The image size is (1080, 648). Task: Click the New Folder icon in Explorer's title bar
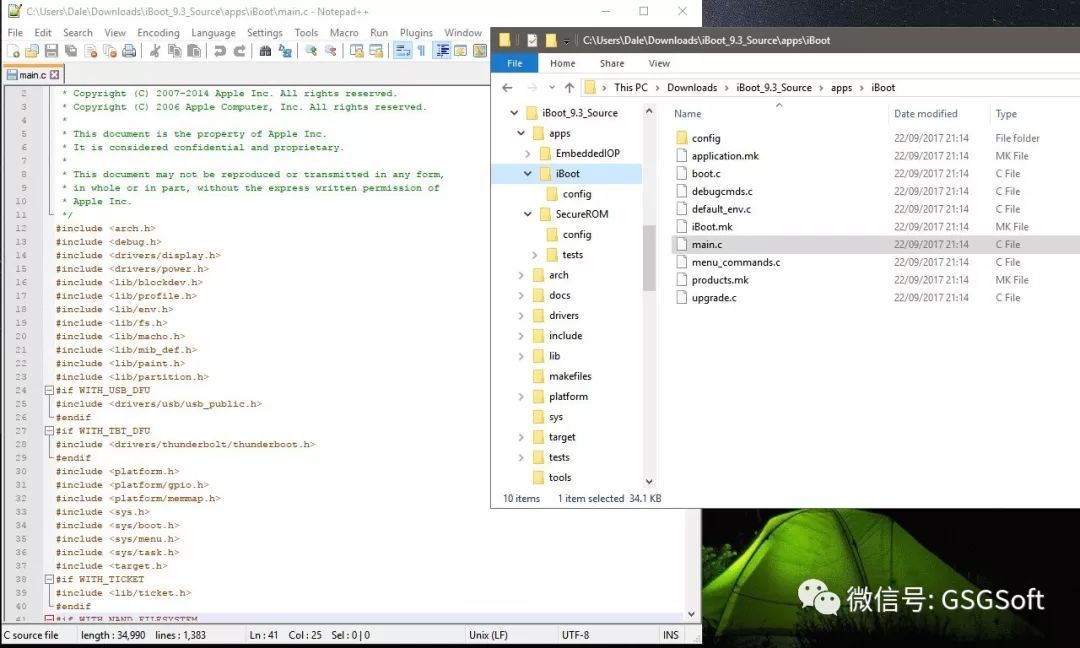pyautogui.click(x=550, y=41)
